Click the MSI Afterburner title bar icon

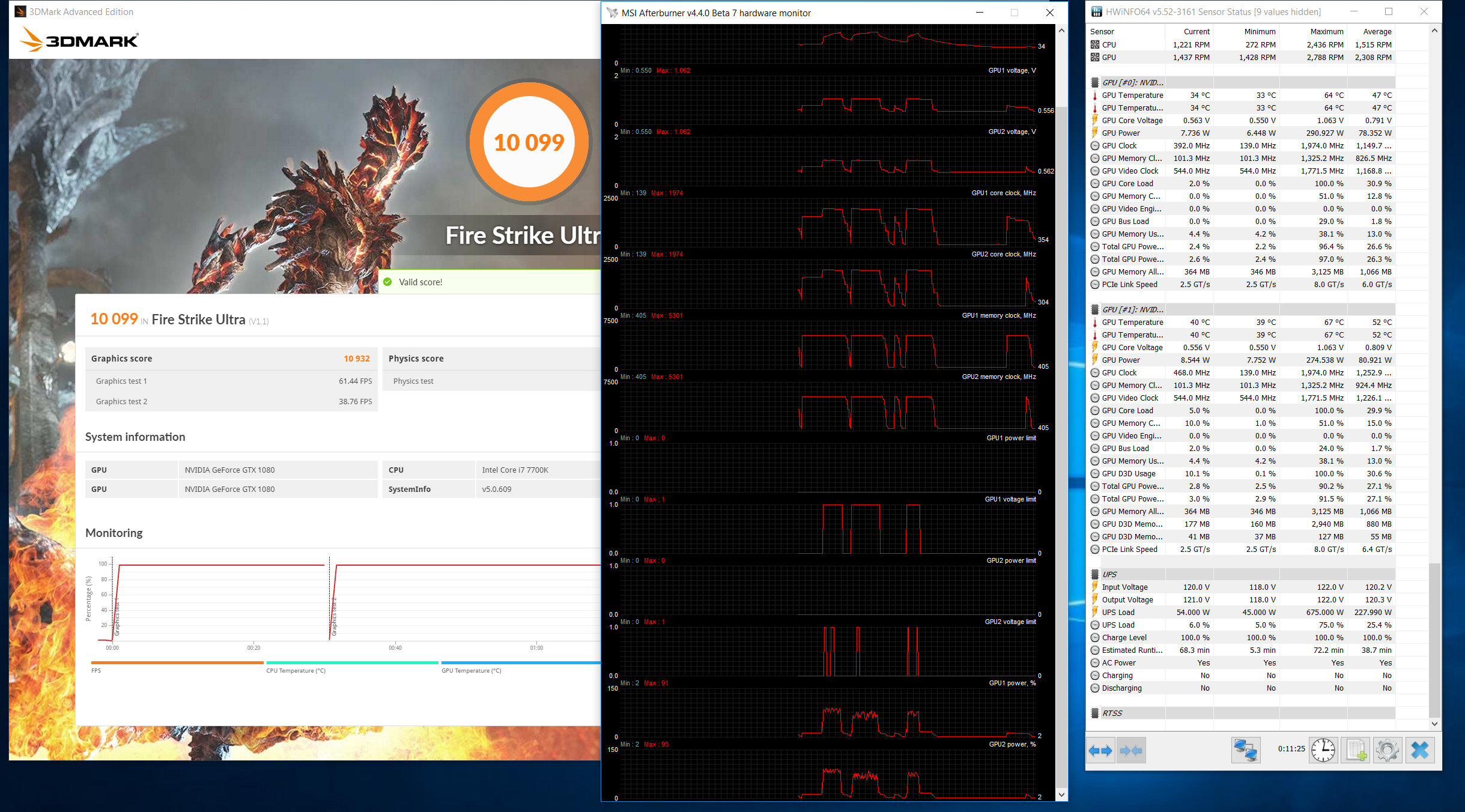point(612,13)
